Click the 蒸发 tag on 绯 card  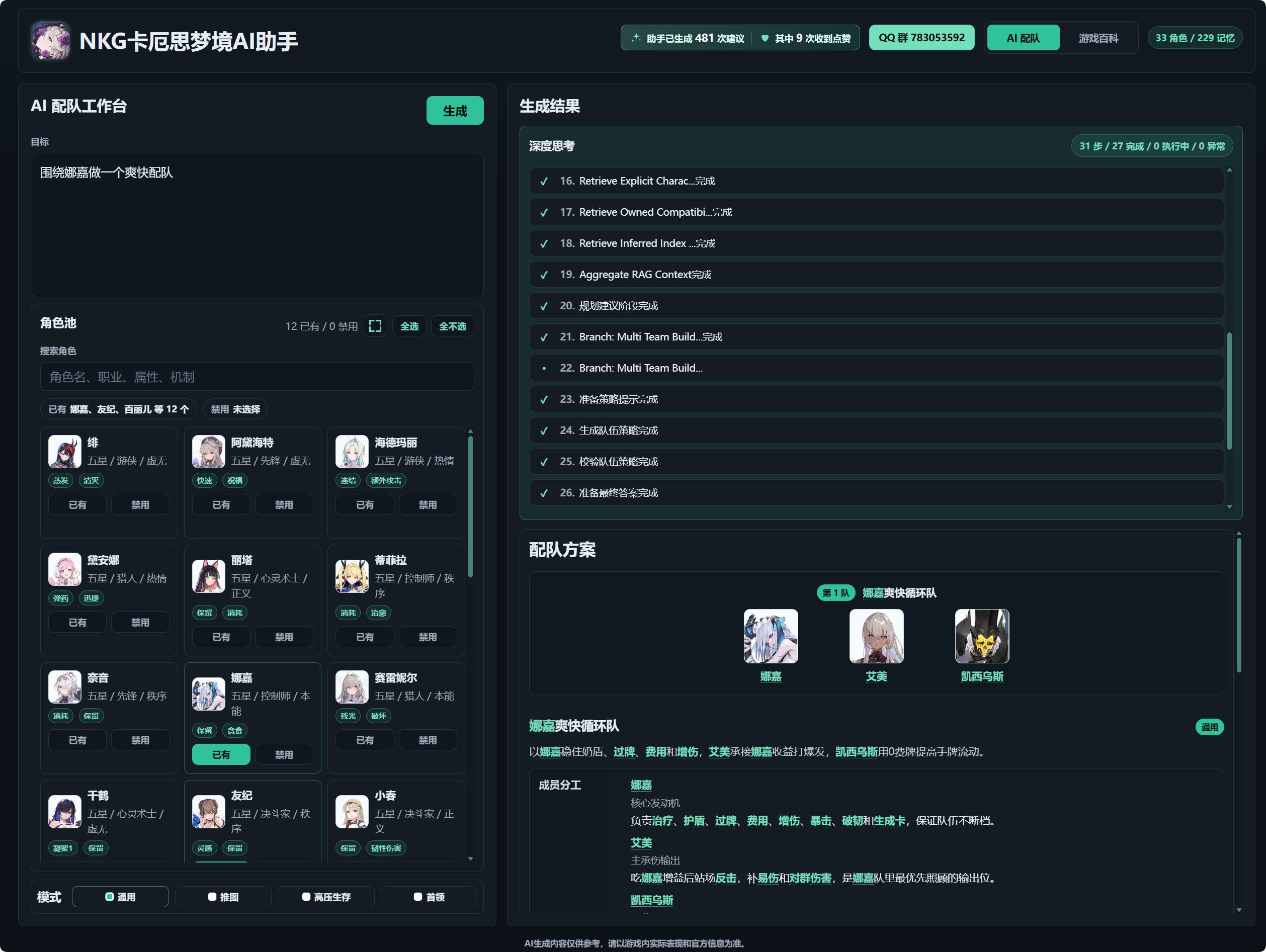click(61, 481)
